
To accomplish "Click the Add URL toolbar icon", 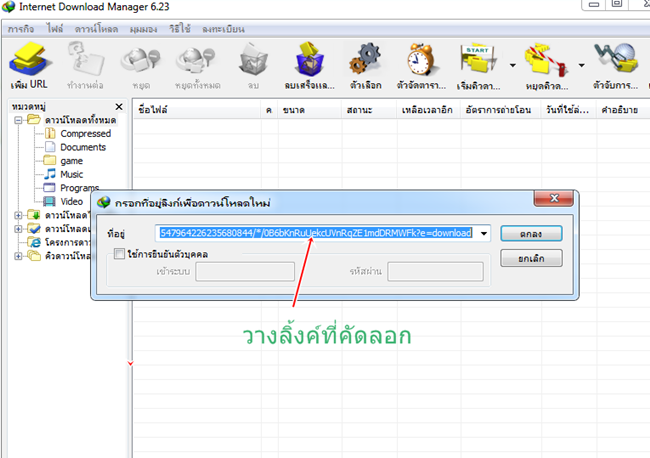I will tap(30, 61).
